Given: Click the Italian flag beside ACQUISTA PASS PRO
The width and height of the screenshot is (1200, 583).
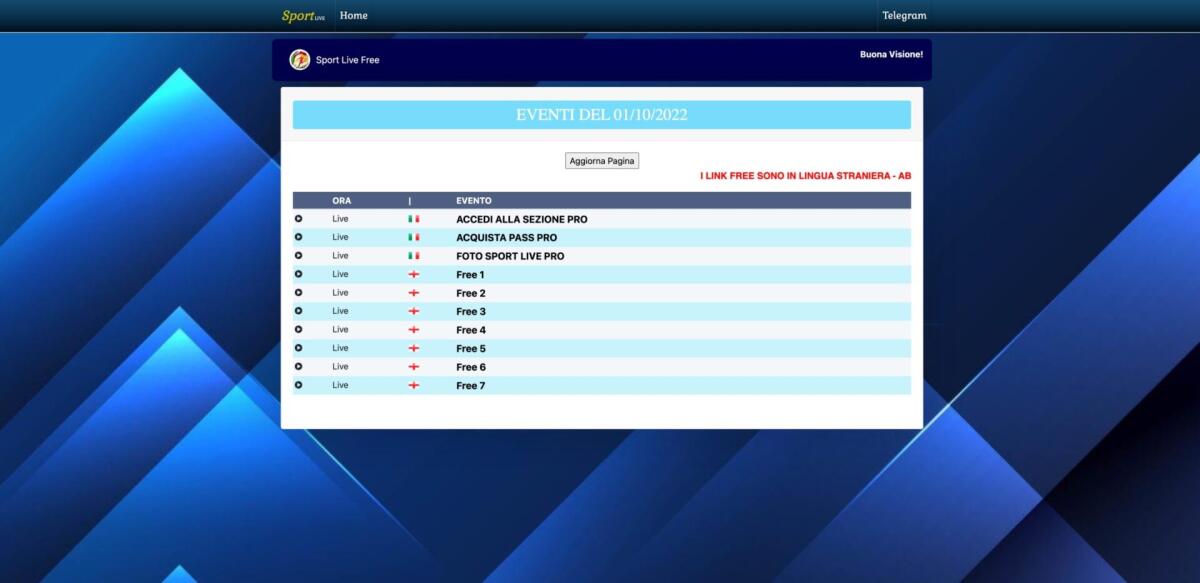Looking at the screenshot, I should (413, 237).
